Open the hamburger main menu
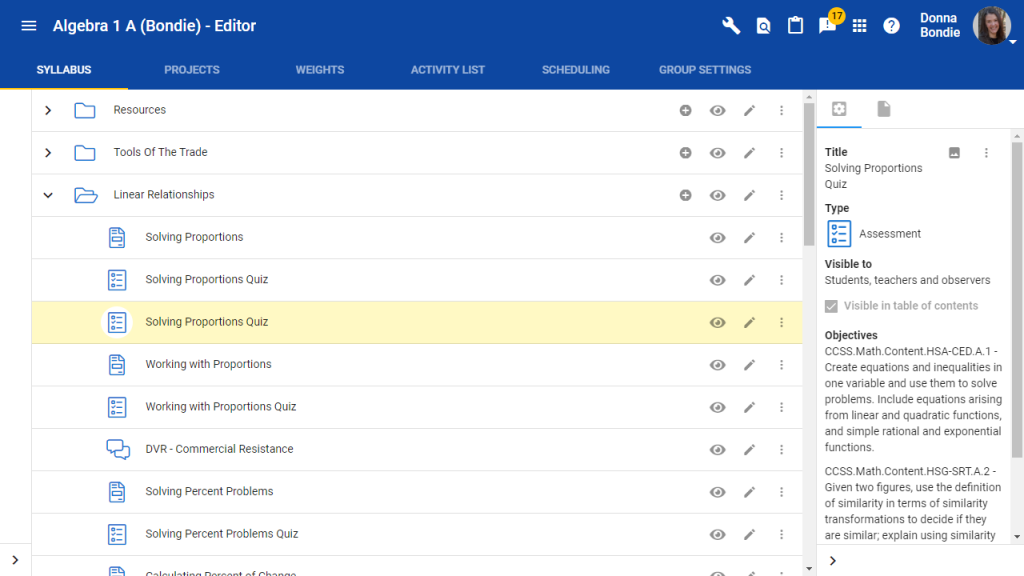This screenshot has height=576, width=1024. click(x=29, y=26)
